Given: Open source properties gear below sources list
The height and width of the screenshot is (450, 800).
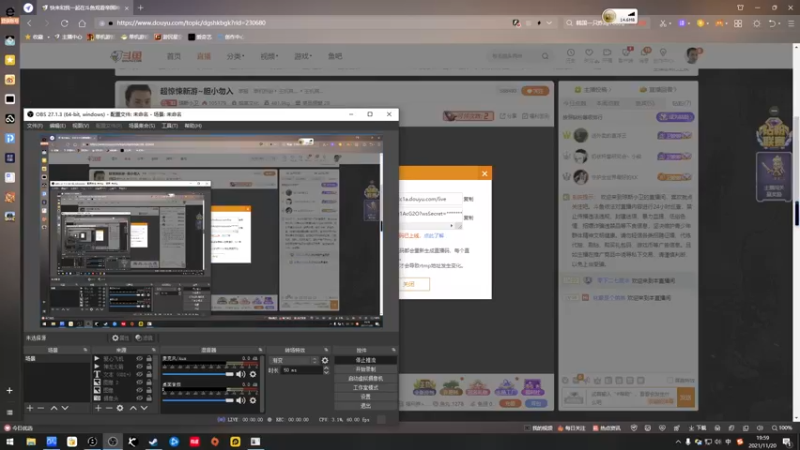Looking at the screenshot, I should [120, 408].
